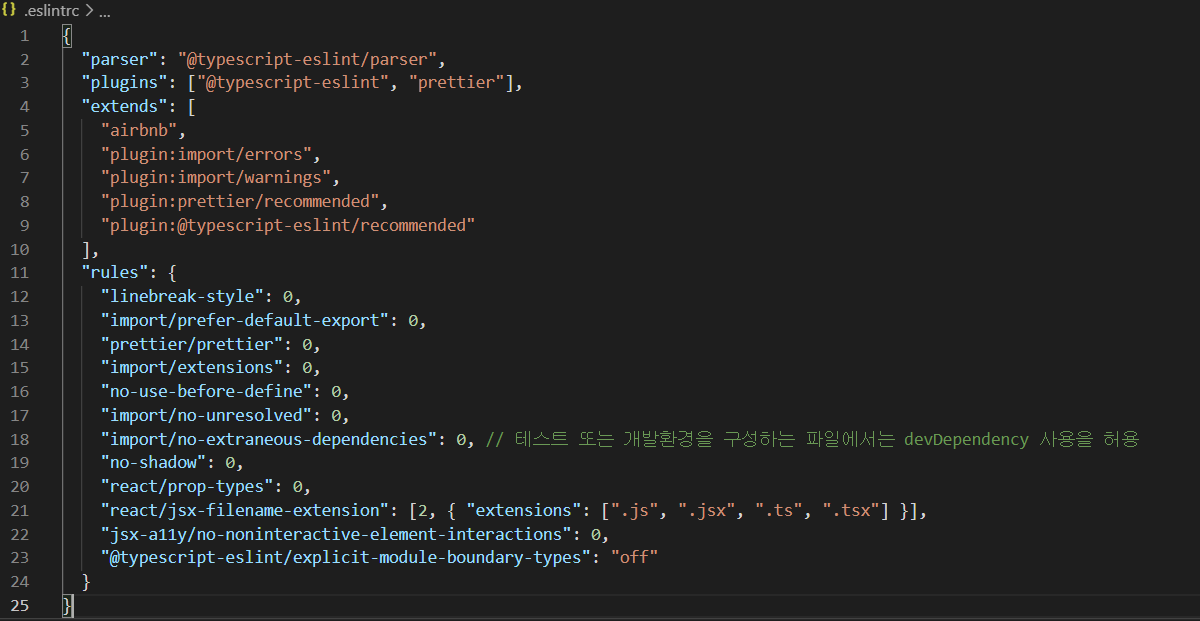The width and height of the screenshot is (1200, 621).
Task: Click the JSON braces file icon in breadcrumb
Action: click(x=9, y=11)
